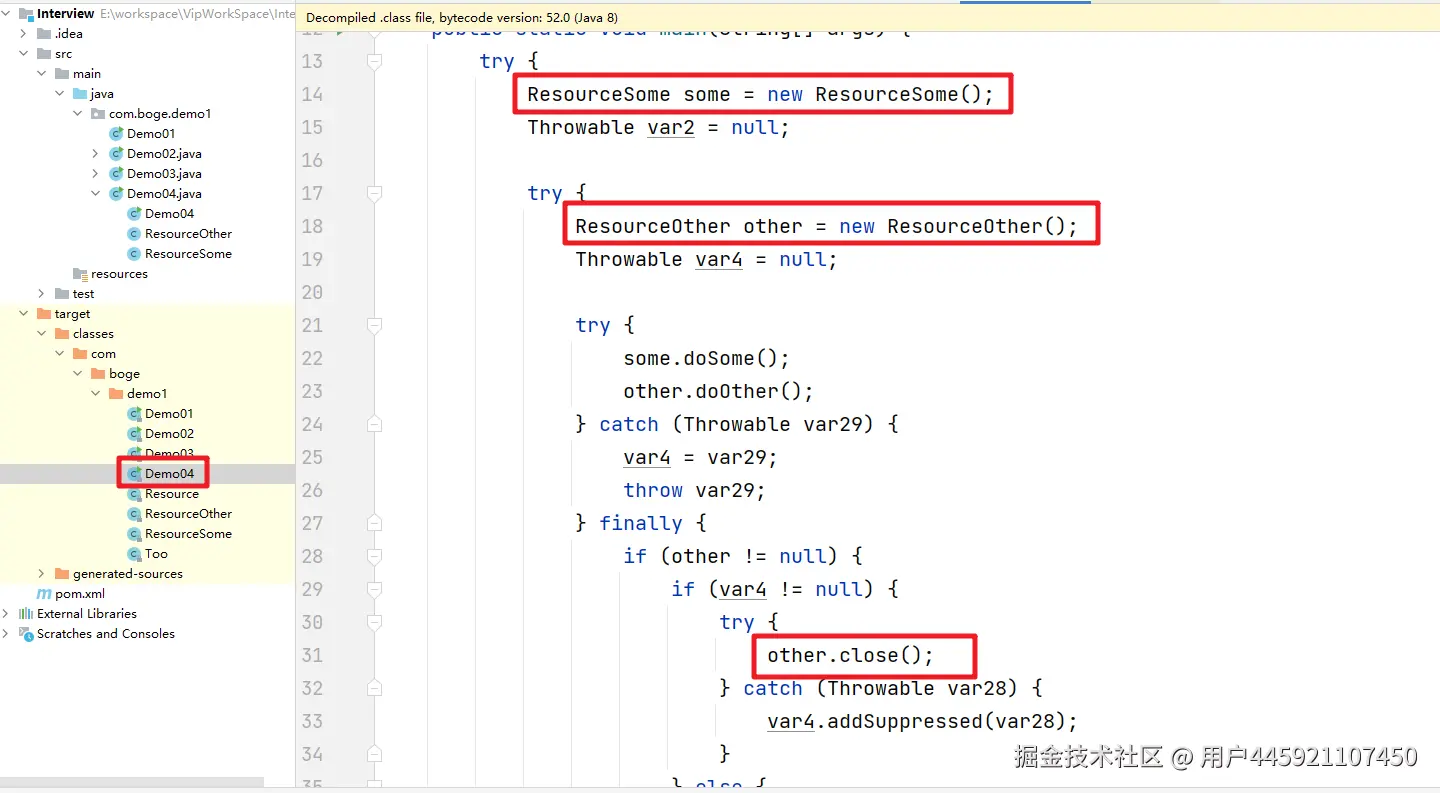
Task: Select the Resource class in target
Action: [x=172, y=494]
